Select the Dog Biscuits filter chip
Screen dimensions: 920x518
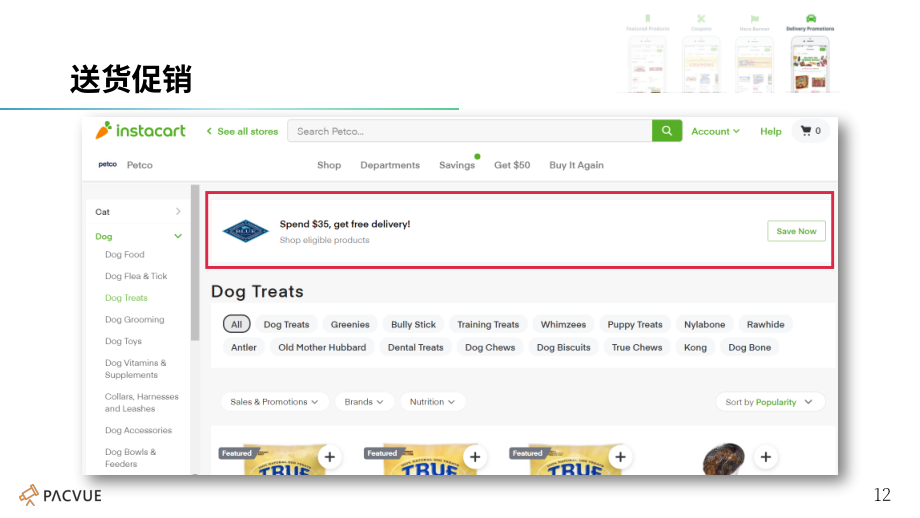(563, 347)
